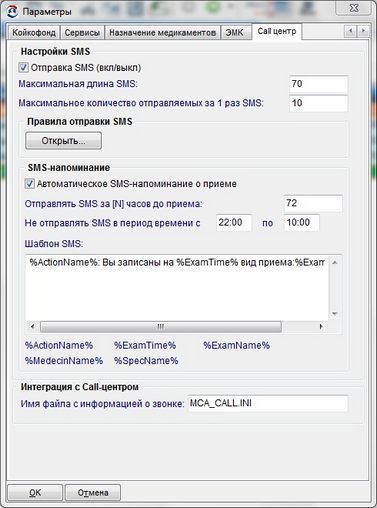The height and width of the screenshot is (508, 377).
Task: Click the Максимальная длина SMS field
Action: pyautogui.click(x=319, y=84)
